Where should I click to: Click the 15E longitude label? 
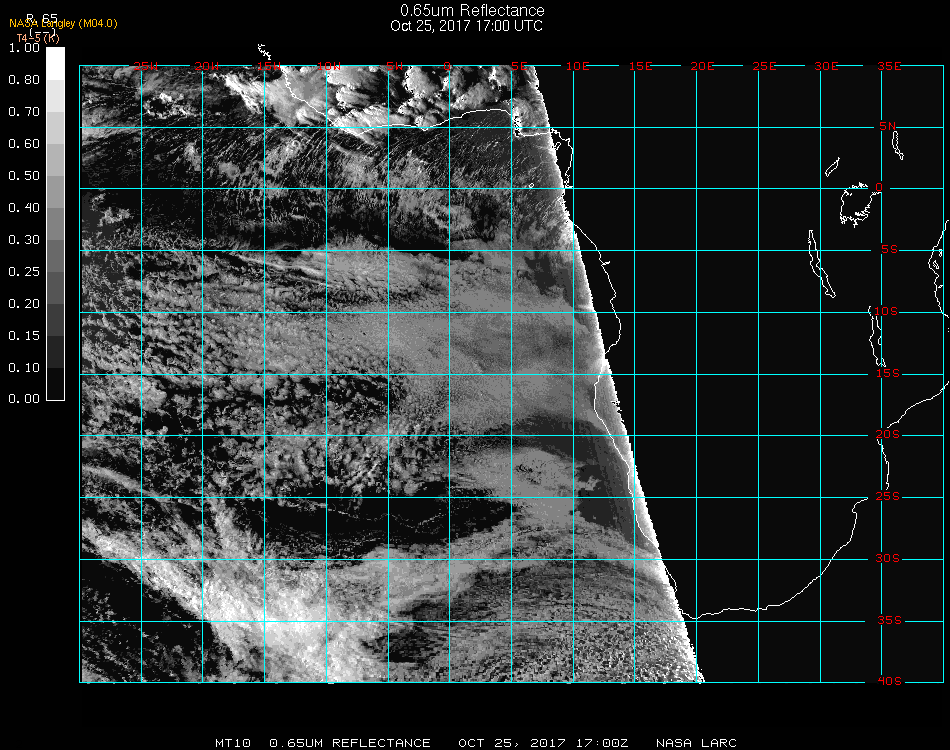[x=640, y=66]
